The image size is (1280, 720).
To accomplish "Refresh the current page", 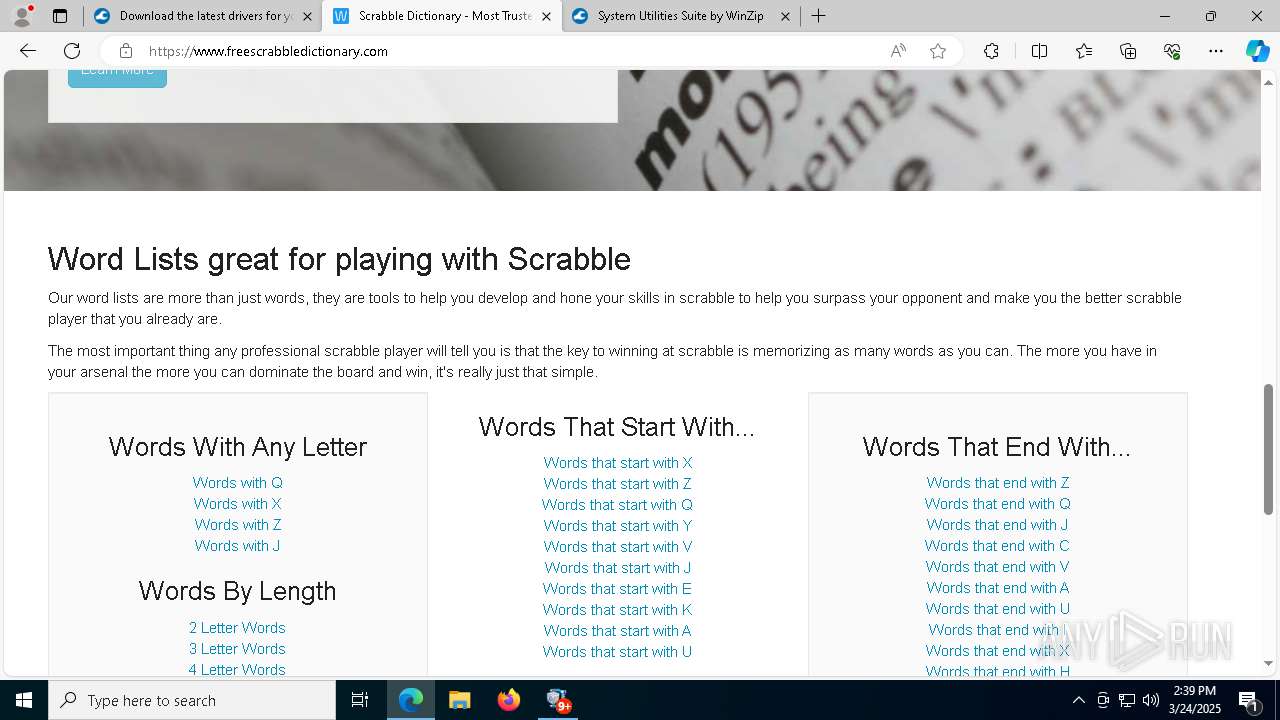I will tap(72, 51).
